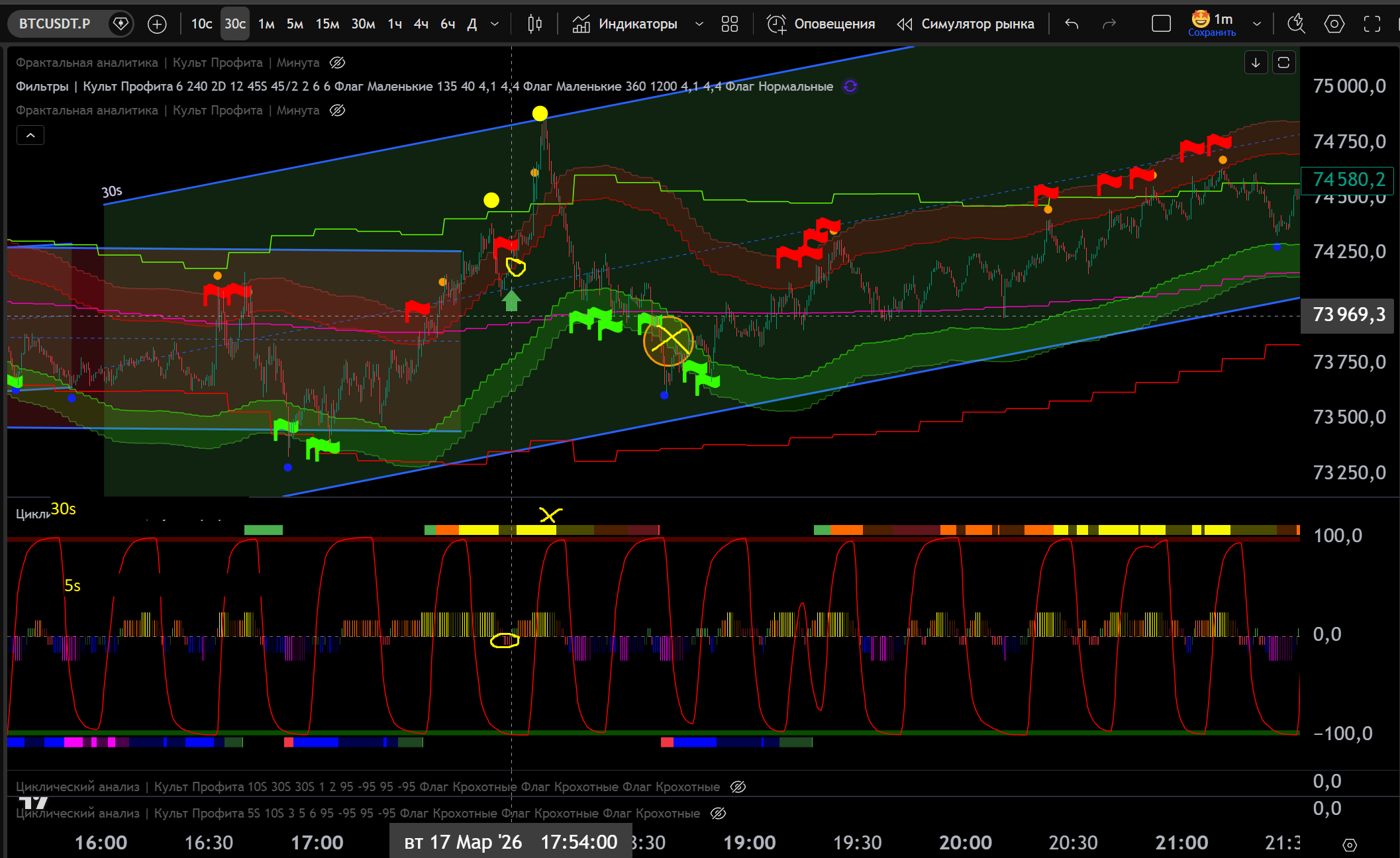Open the candlestick chart style icon
The width and height of the screenshot is (1400, 858).
534,24
